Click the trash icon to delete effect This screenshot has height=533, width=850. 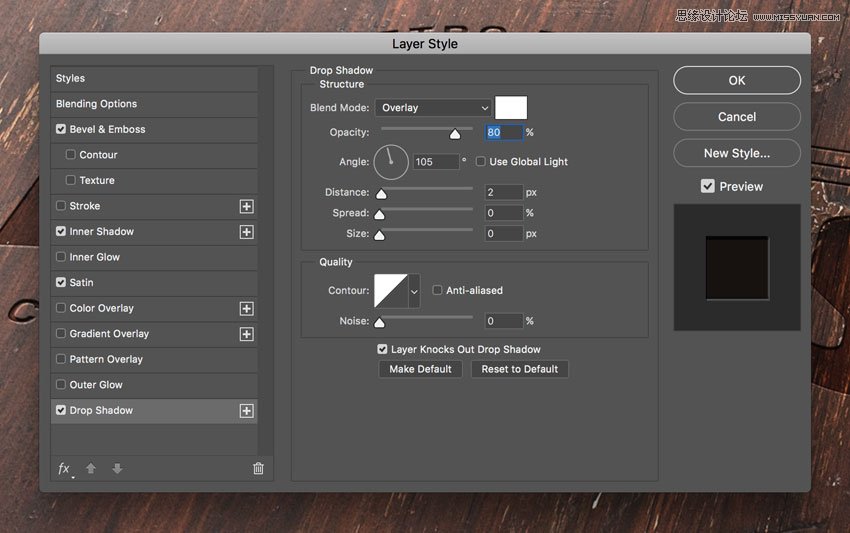point(258,468)
